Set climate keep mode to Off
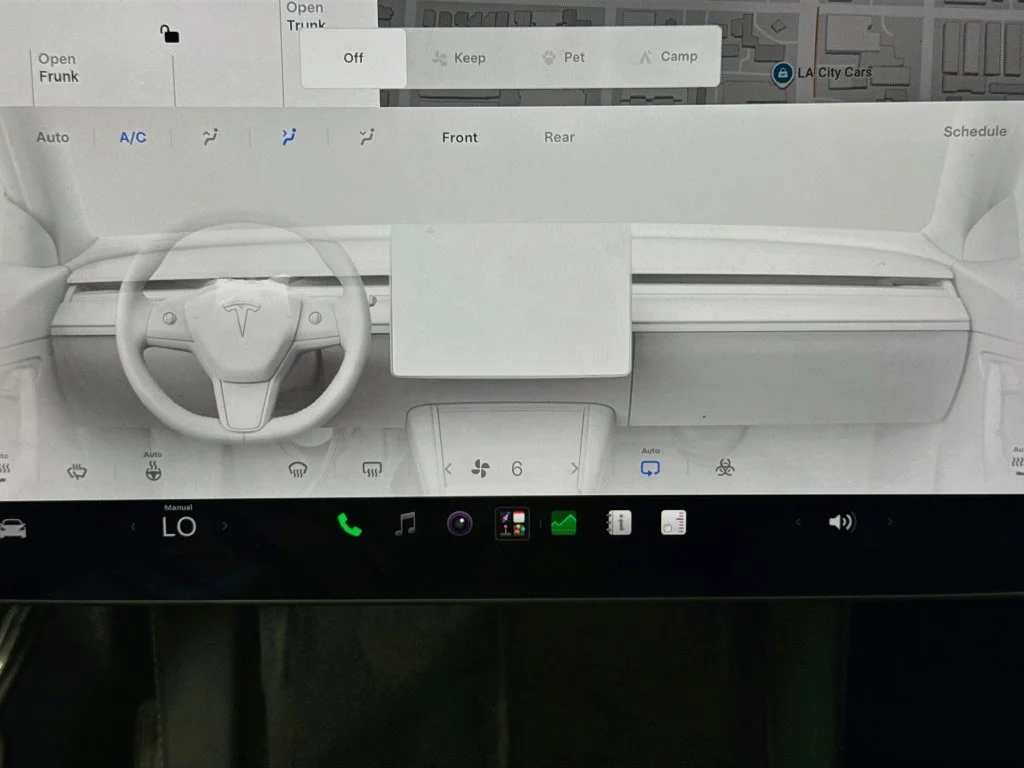The width and height of the screenshot is (1024, 768). tap(353, 58)
